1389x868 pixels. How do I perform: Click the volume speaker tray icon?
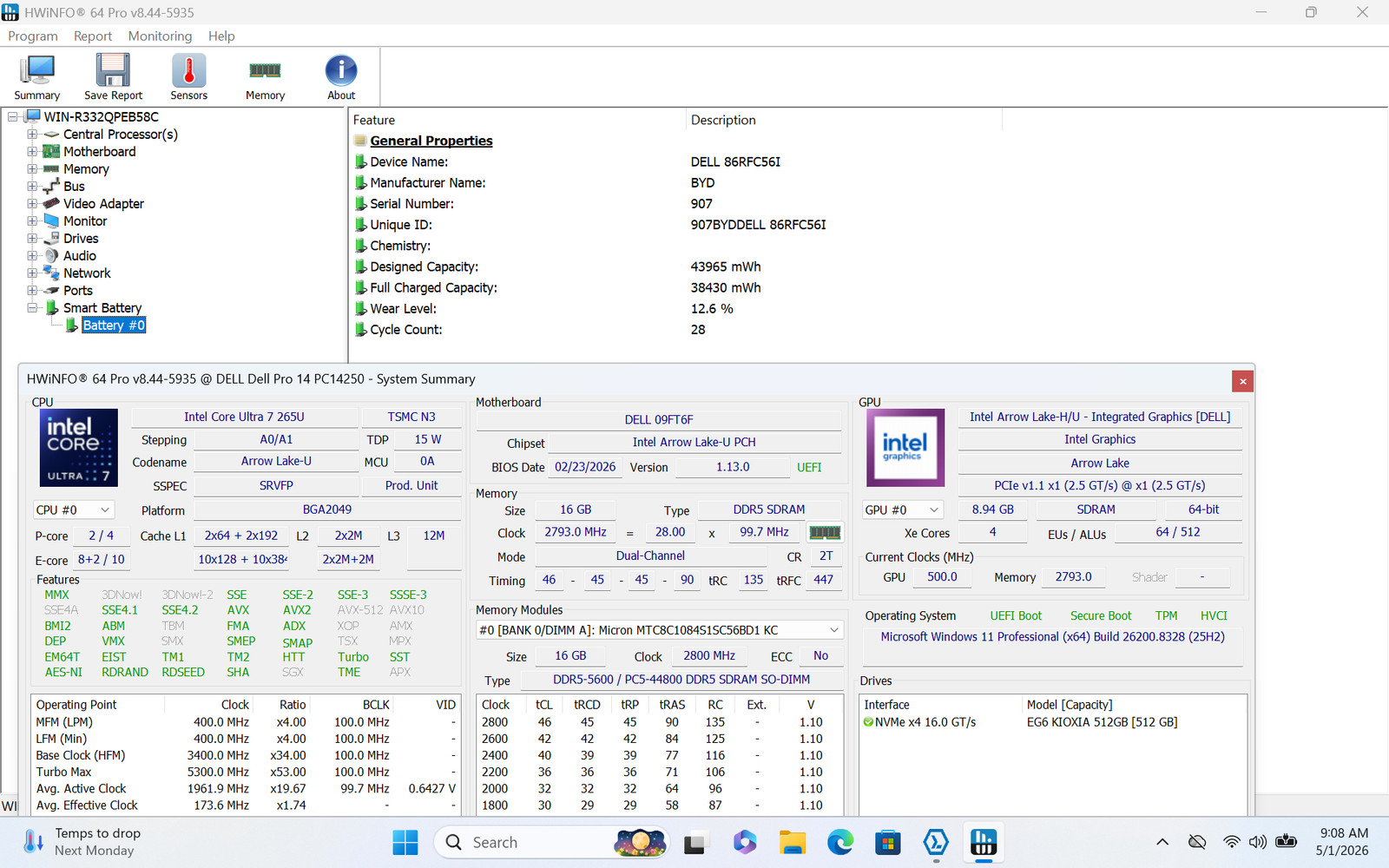pyautogui.click(x=1257, y=842)
